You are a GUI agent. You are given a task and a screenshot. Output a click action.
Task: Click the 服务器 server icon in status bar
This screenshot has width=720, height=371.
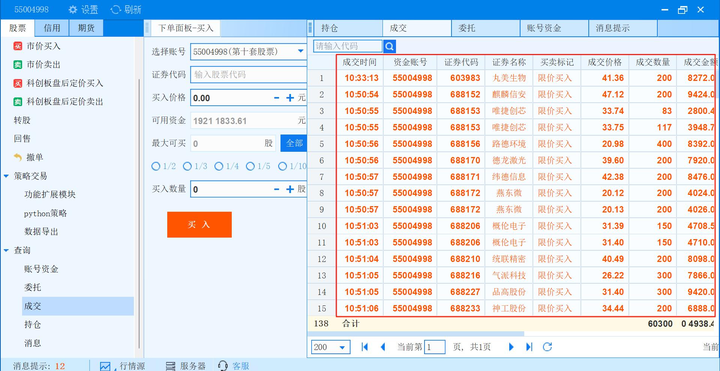(170, 366)
